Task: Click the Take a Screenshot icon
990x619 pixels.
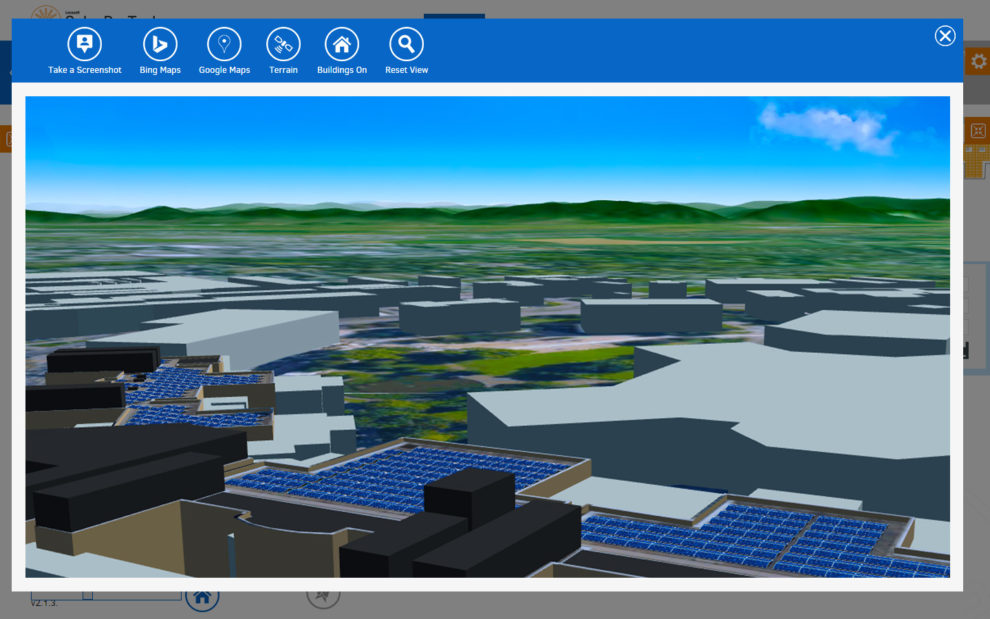Action: tap(85, 44)
